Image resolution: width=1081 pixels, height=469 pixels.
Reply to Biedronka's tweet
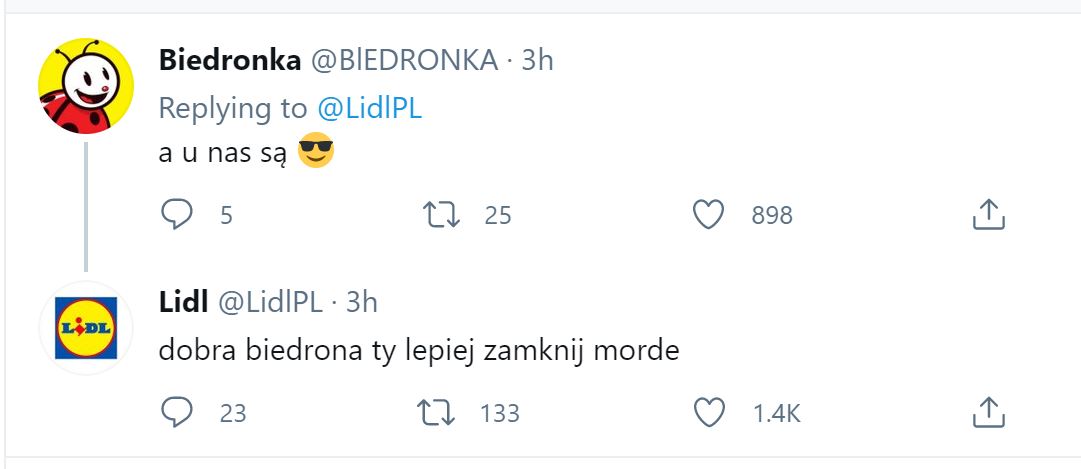click(177, 214)
